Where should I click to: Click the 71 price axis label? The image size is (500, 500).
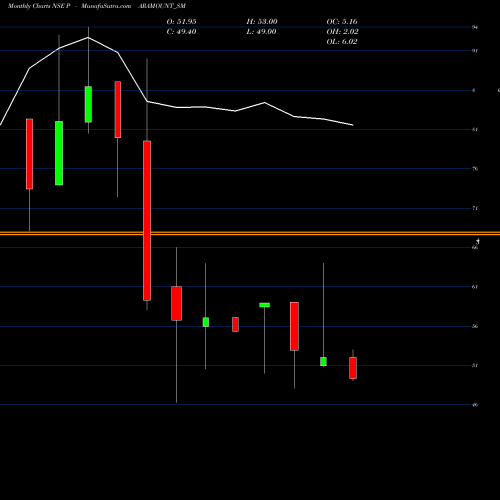point(475,208)
